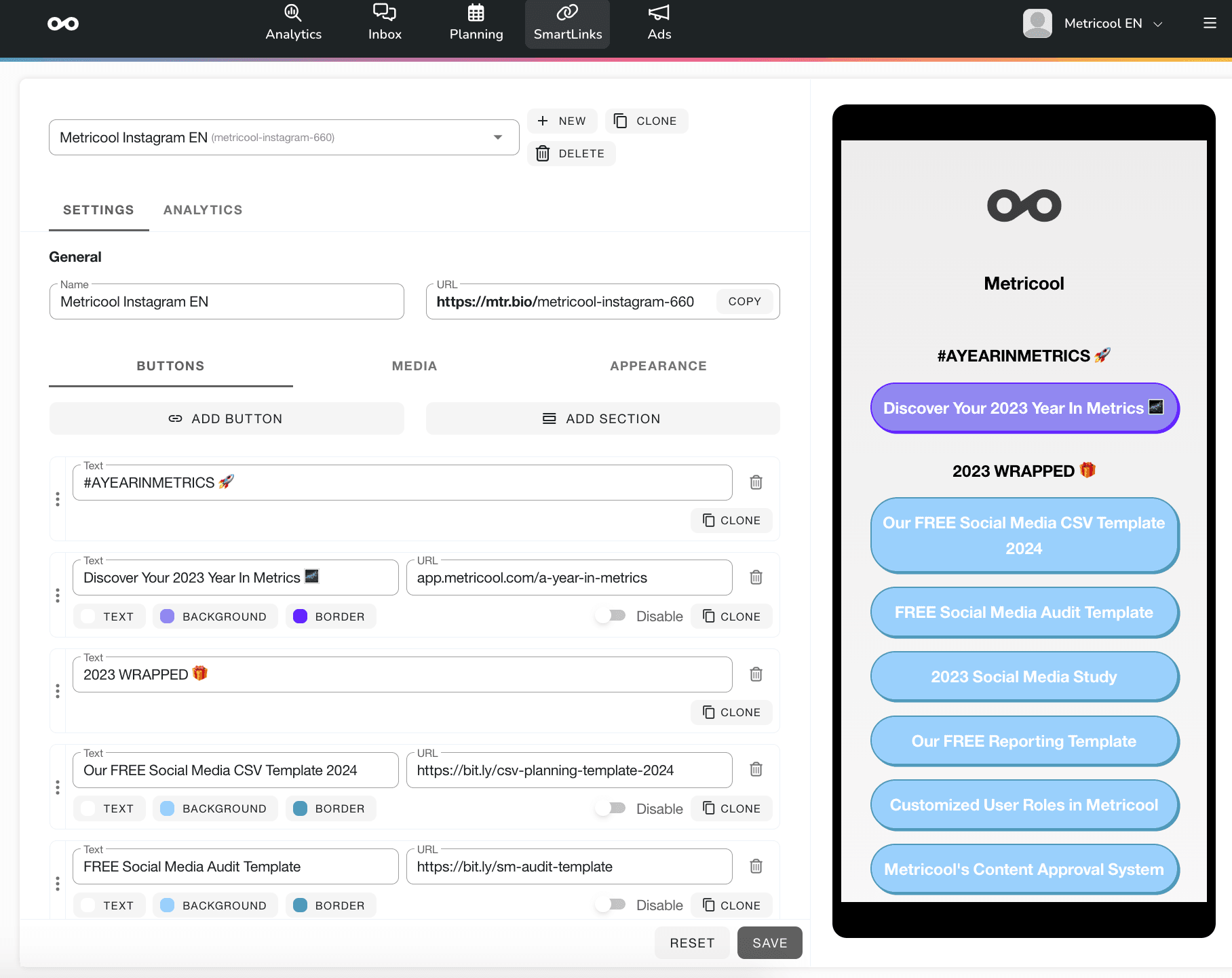Click the user avatar image
The width and height of the screenshot is (1232, 978).
pyautogui.click(x=1037, y=22)
